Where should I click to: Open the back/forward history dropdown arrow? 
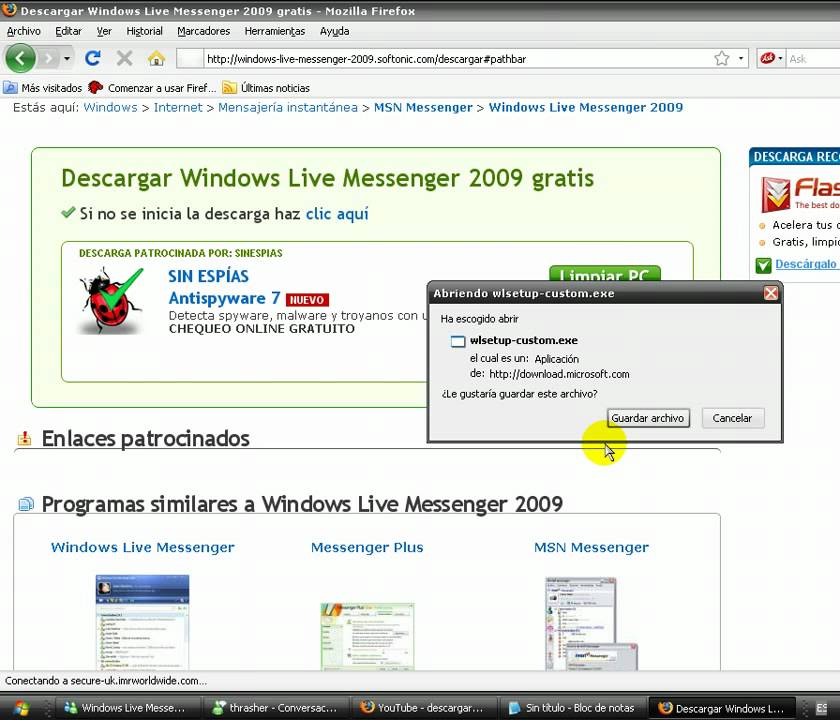pyautogui.click(x=67, y=58)
